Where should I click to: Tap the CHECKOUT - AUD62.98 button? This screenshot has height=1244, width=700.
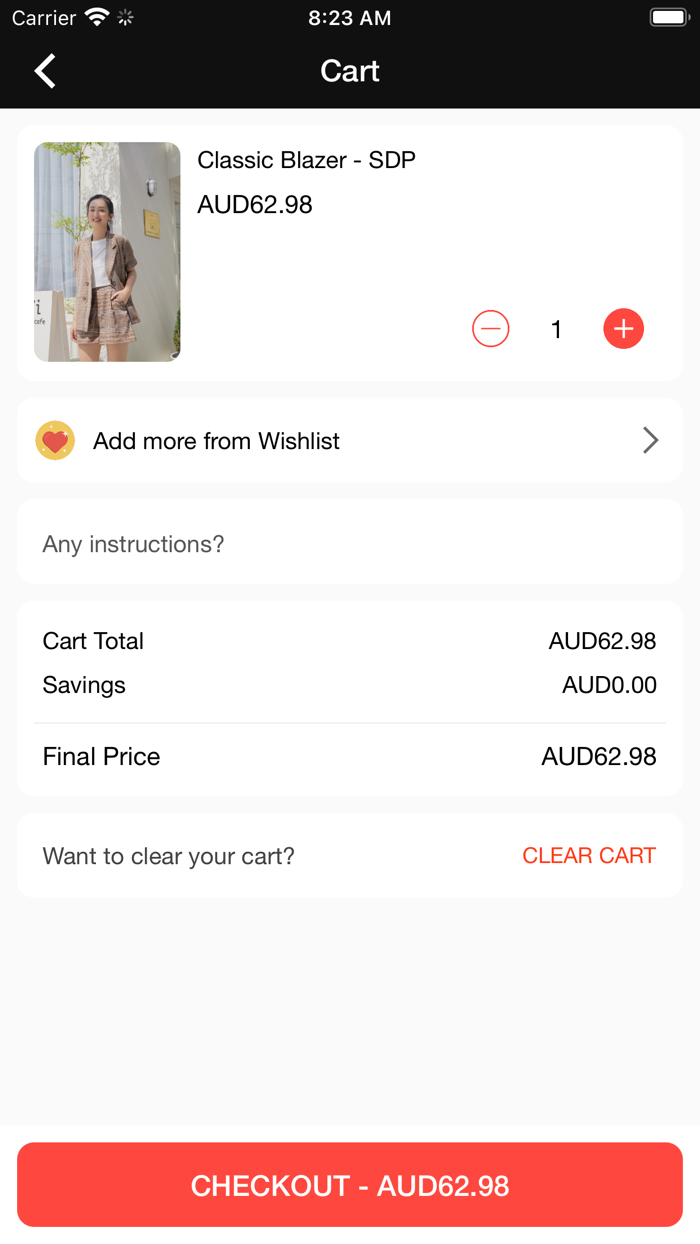[x=350, y=1185]
